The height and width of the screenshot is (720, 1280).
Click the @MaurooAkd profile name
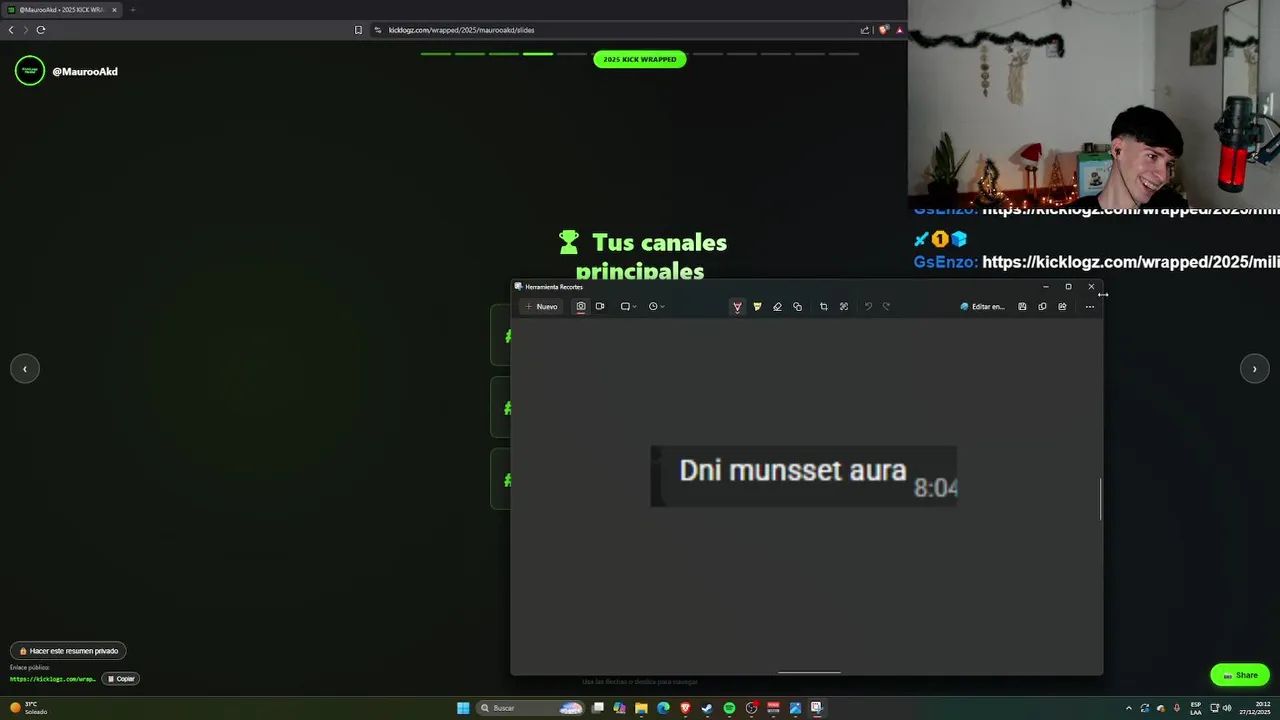[x=85, y=72]
